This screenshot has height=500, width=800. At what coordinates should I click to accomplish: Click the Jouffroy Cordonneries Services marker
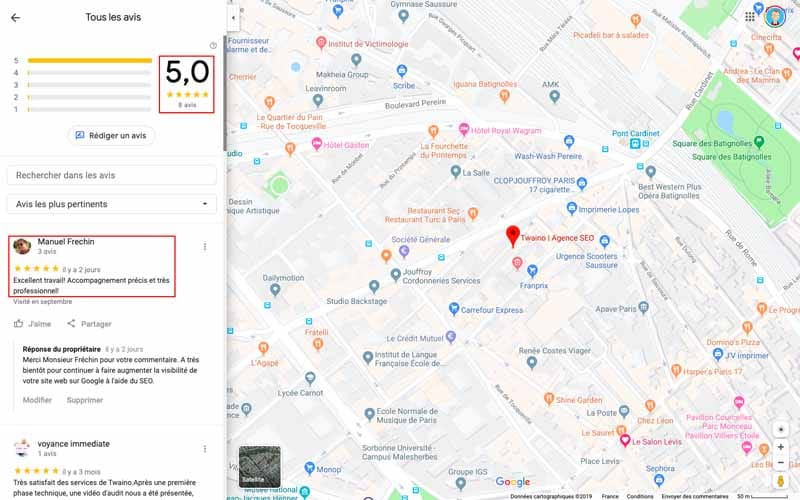[395, 275]
